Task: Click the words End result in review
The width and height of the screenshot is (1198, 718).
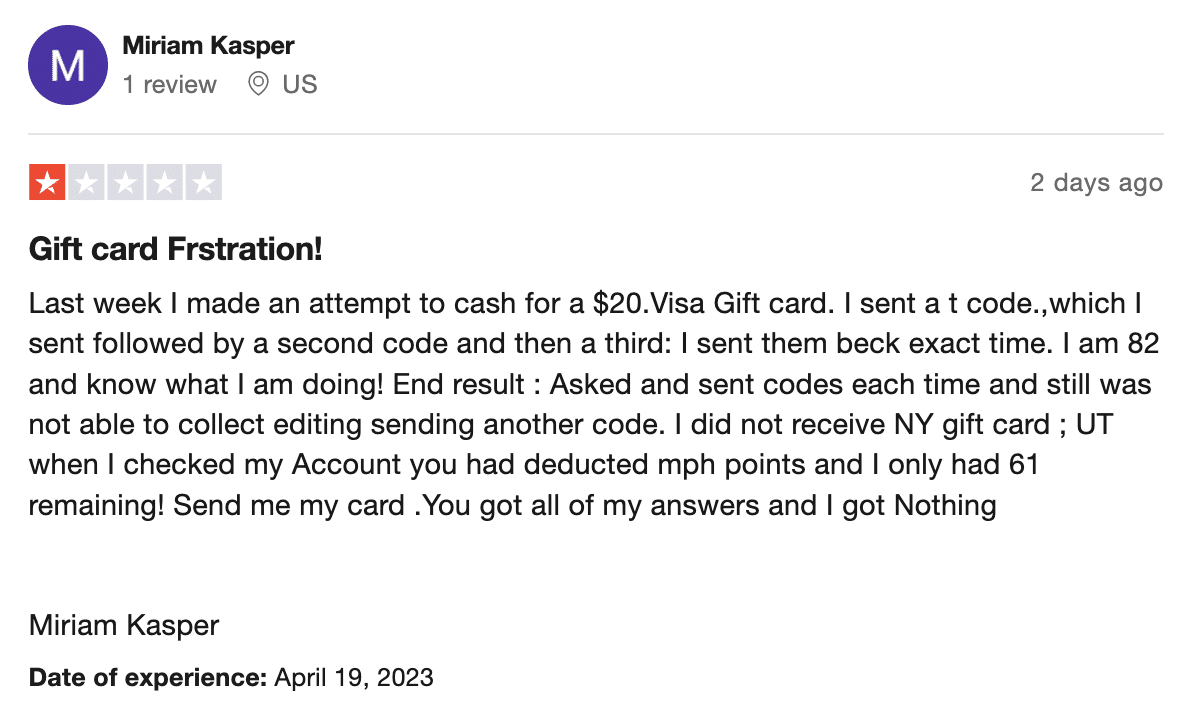Action: (x=458, y=384)
